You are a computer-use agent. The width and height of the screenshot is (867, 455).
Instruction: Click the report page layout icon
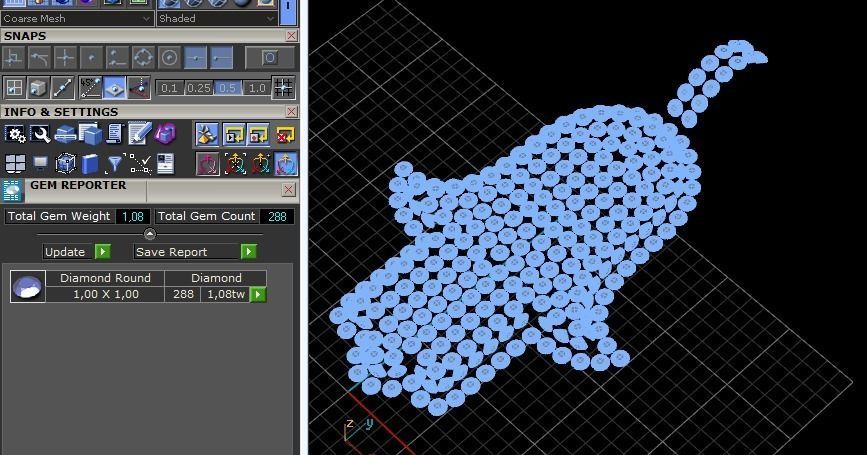[165, 164]
